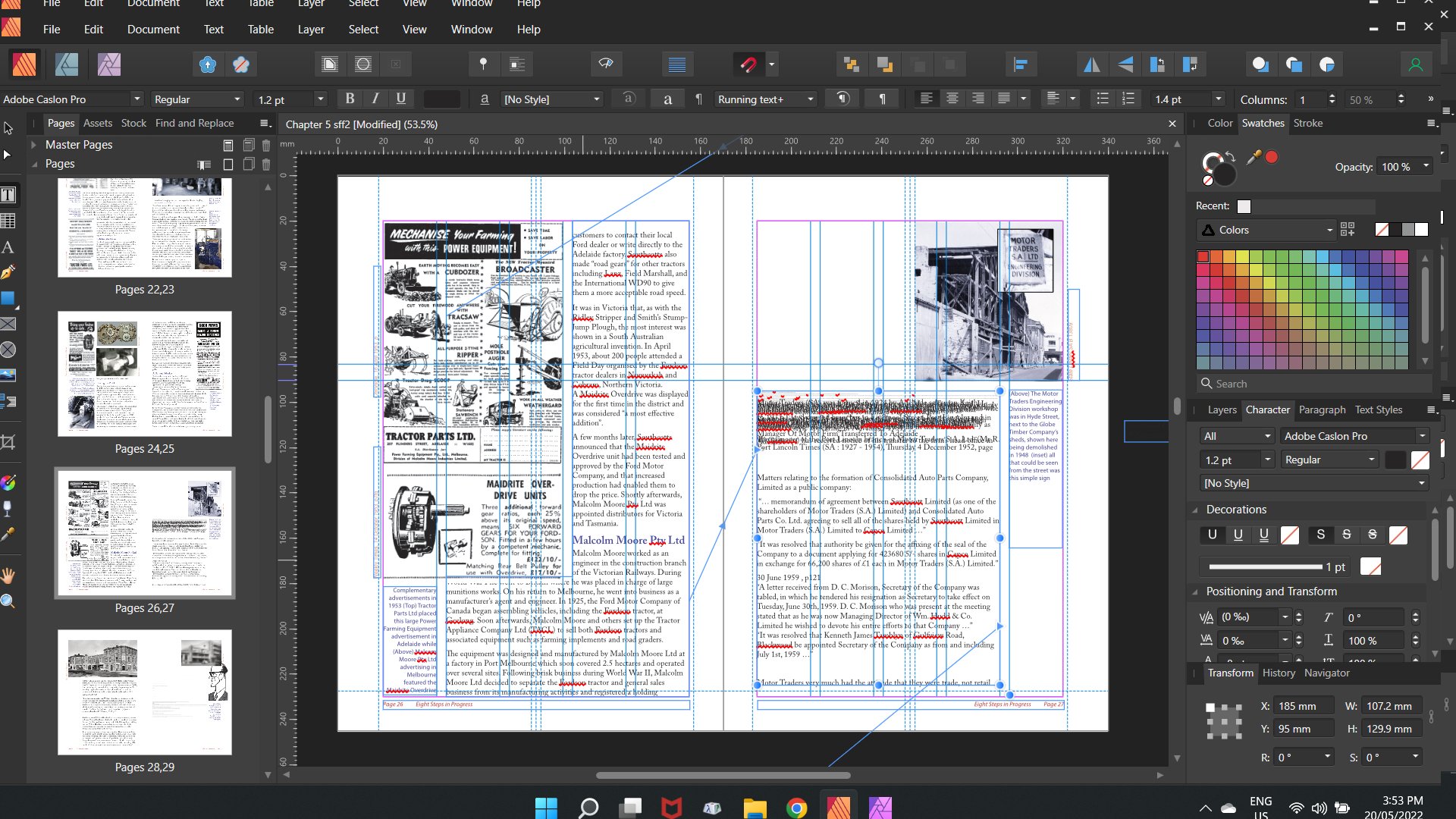
Task: Select the Frame Text tool
Action: coord(8,195)
